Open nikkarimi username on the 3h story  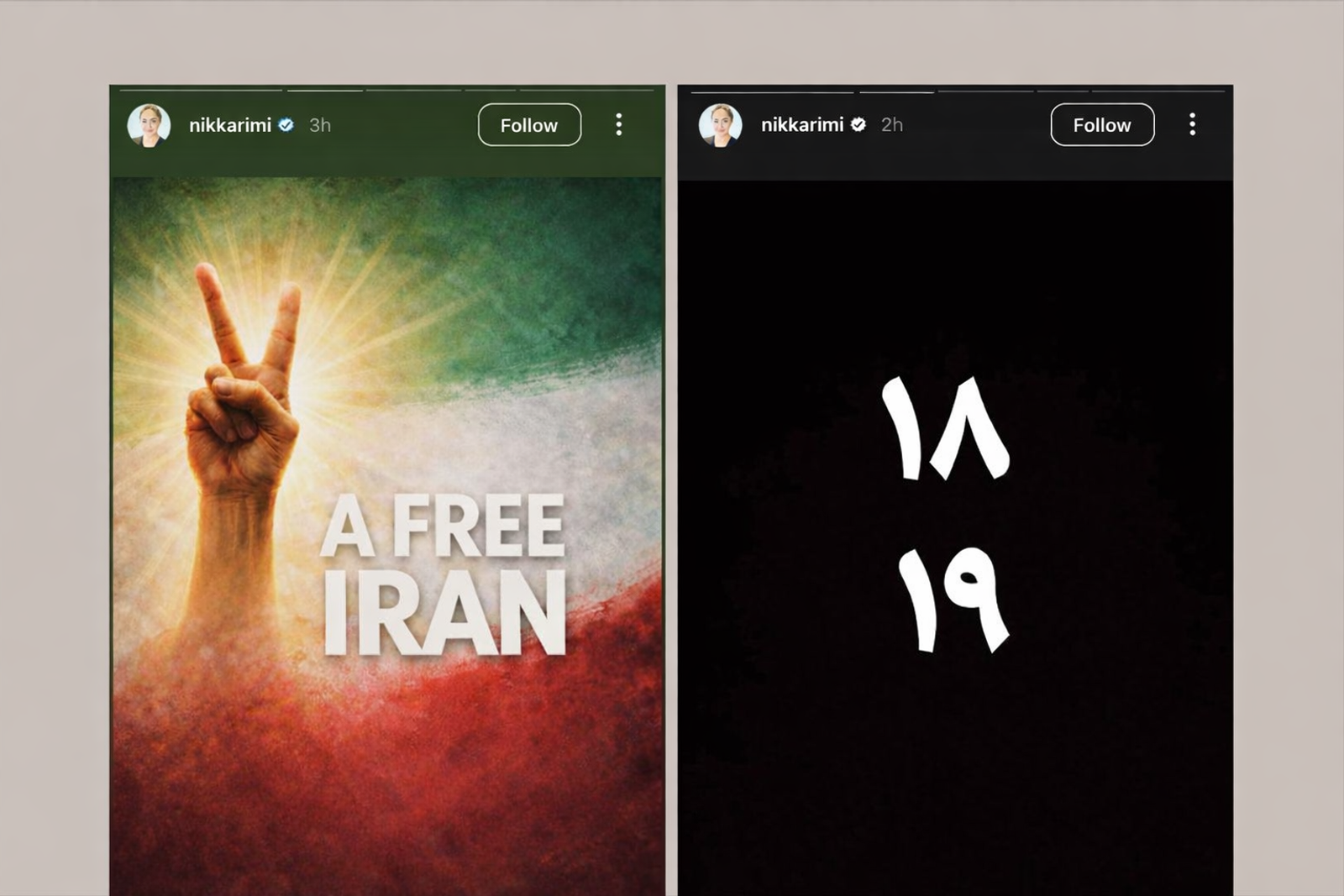point(230,125)
